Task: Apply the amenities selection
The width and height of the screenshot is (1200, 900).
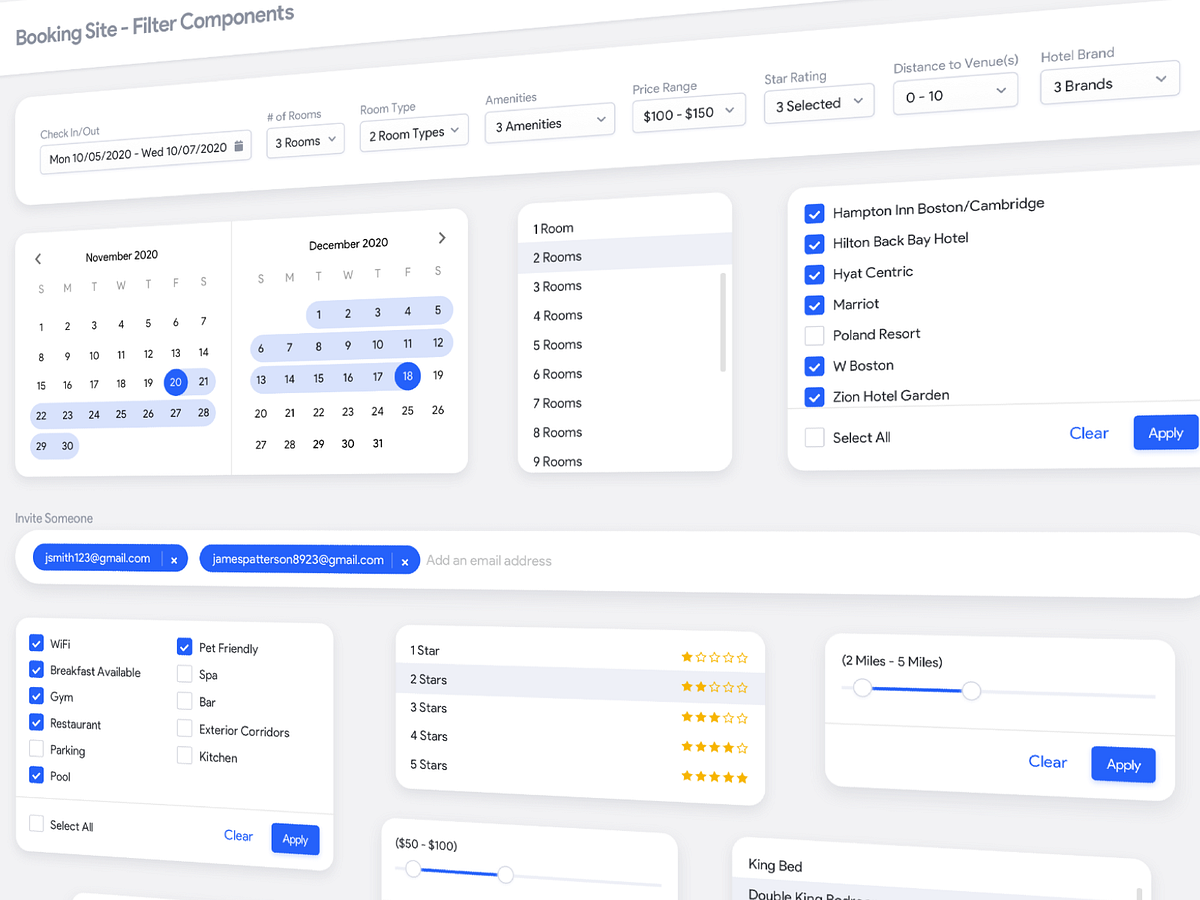Action: (295, 839)
